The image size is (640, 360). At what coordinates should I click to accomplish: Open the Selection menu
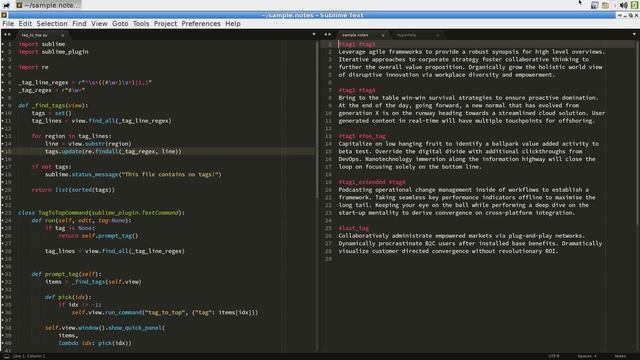click(52, 24)
